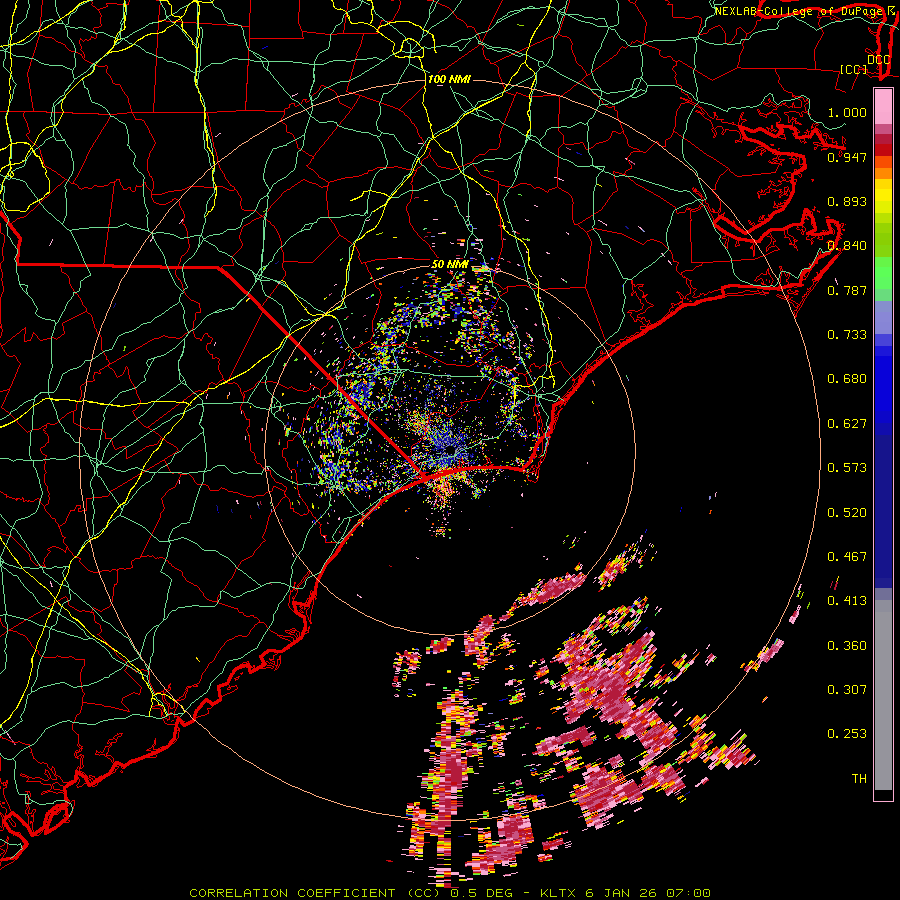900x900 pixels.
Task: Click the 0.307 color scale value
Action: click(847, 690)
